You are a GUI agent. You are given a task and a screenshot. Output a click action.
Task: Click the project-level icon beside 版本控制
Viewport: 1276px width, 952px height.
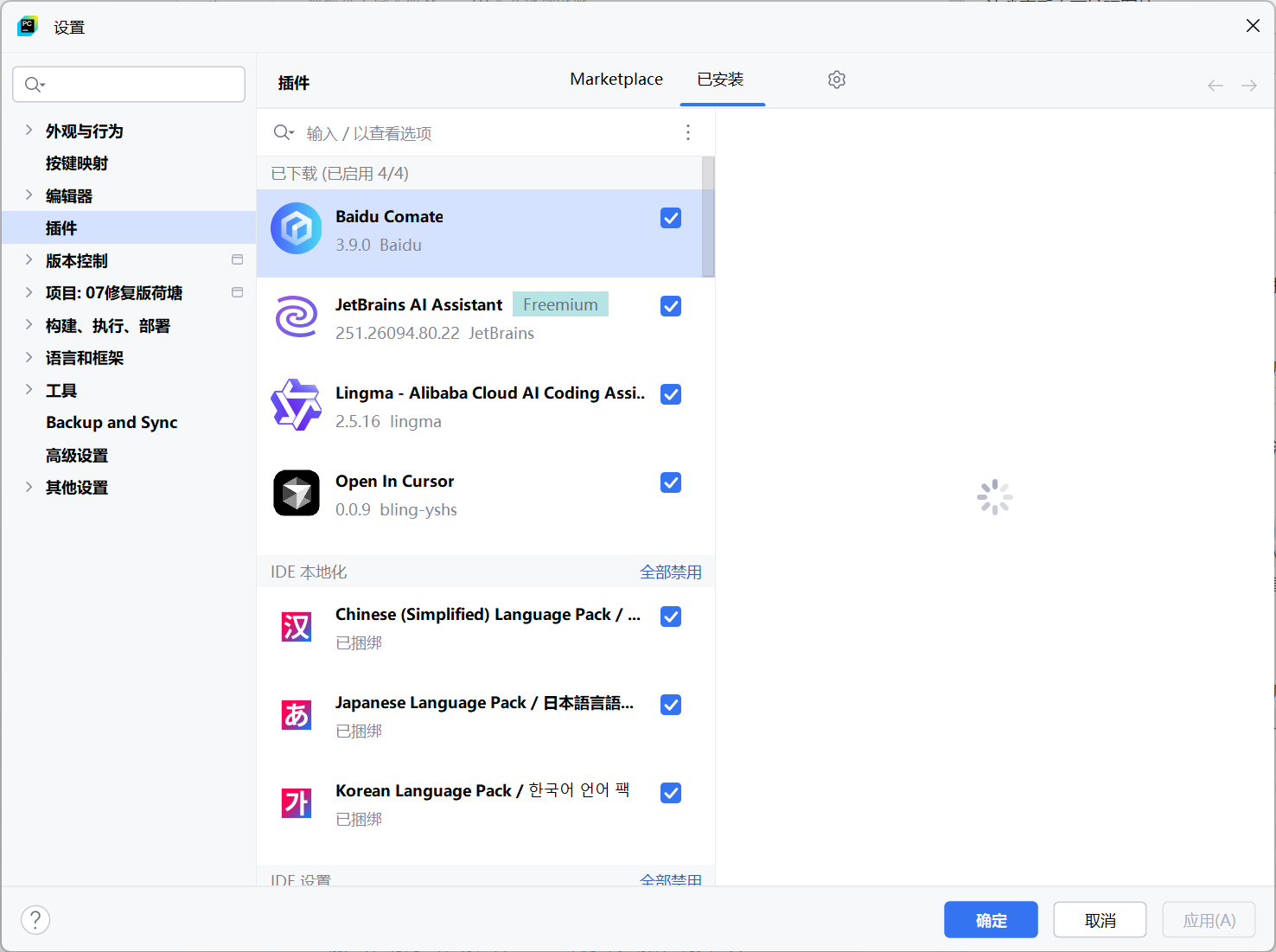point(238,260)
